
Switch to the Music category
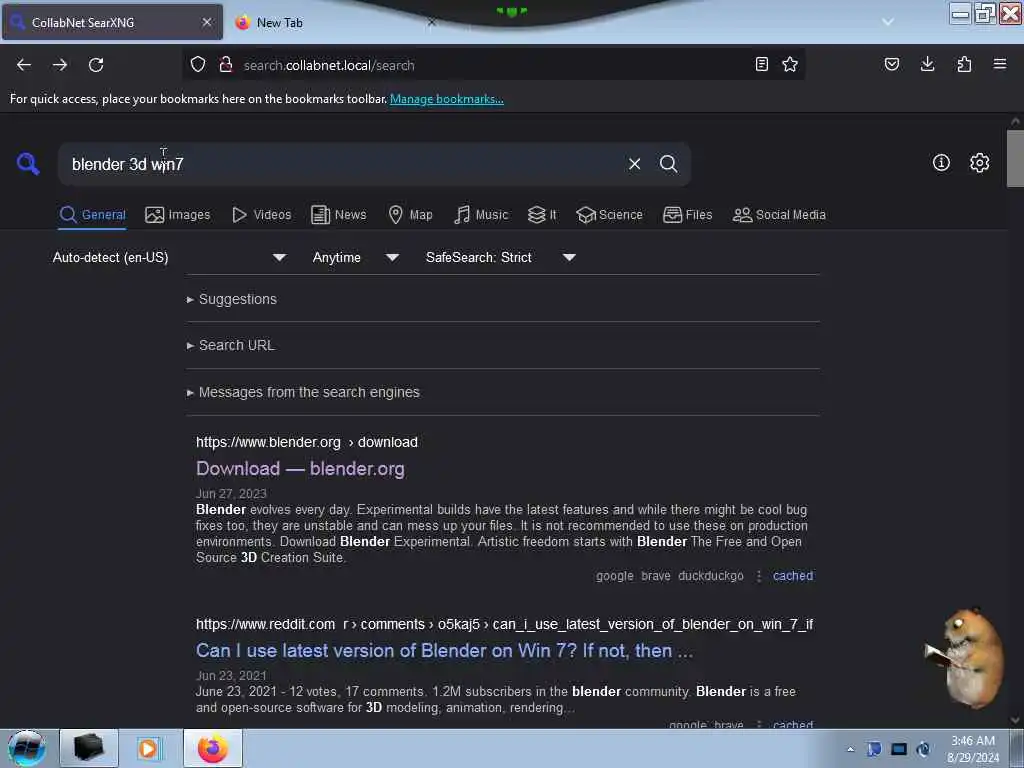click(x=481, y=215)
